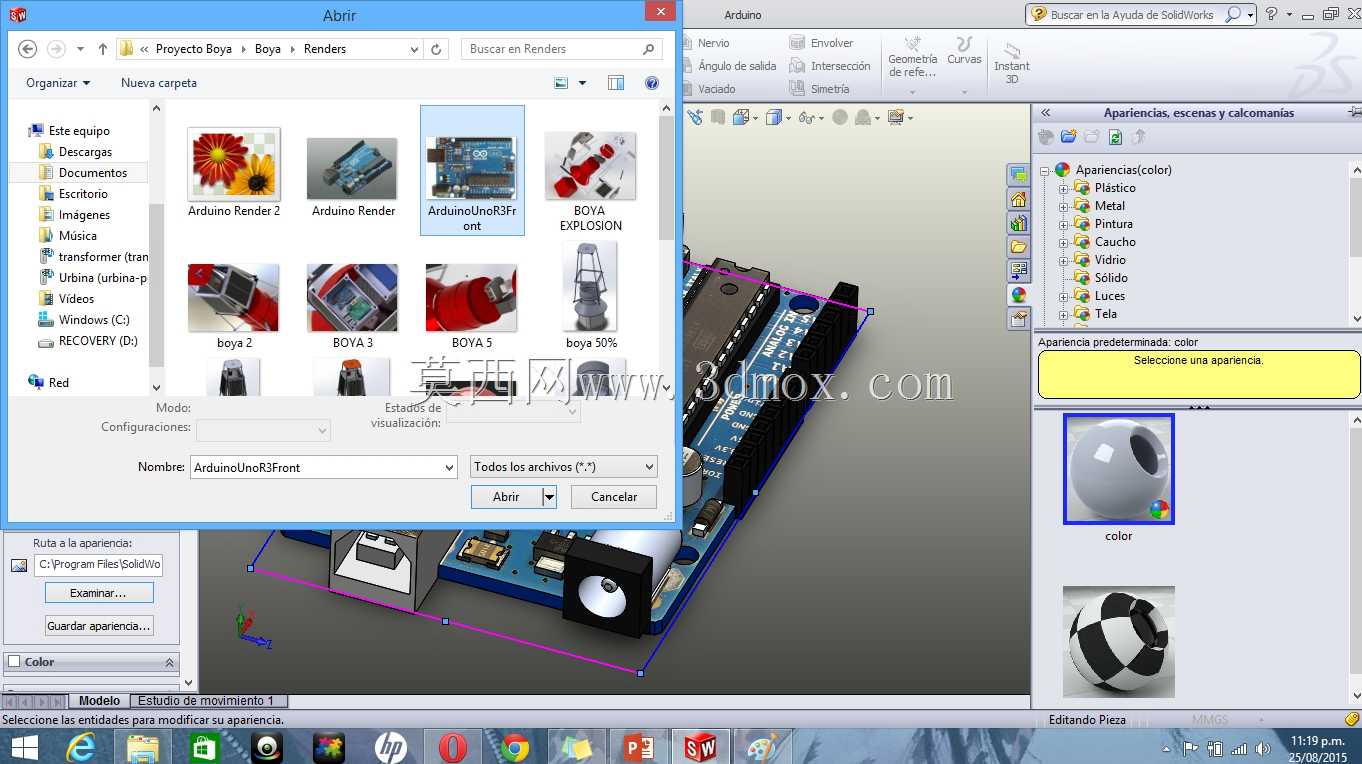Open SolidWorks Forum icon at top of task pane

(x=1018, y=175)
